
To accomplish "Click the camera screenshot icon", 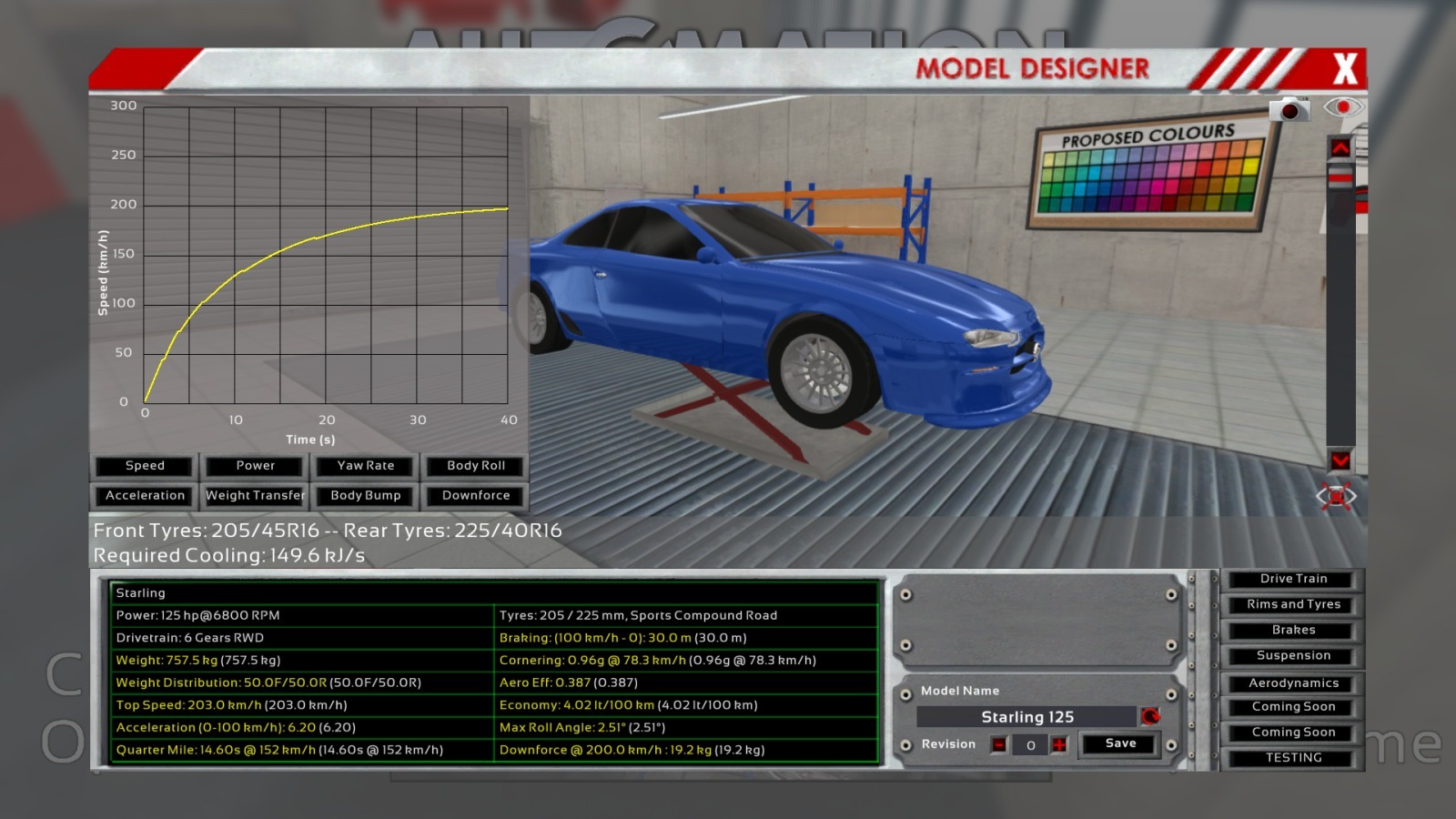I will (x=1289, y=110).
